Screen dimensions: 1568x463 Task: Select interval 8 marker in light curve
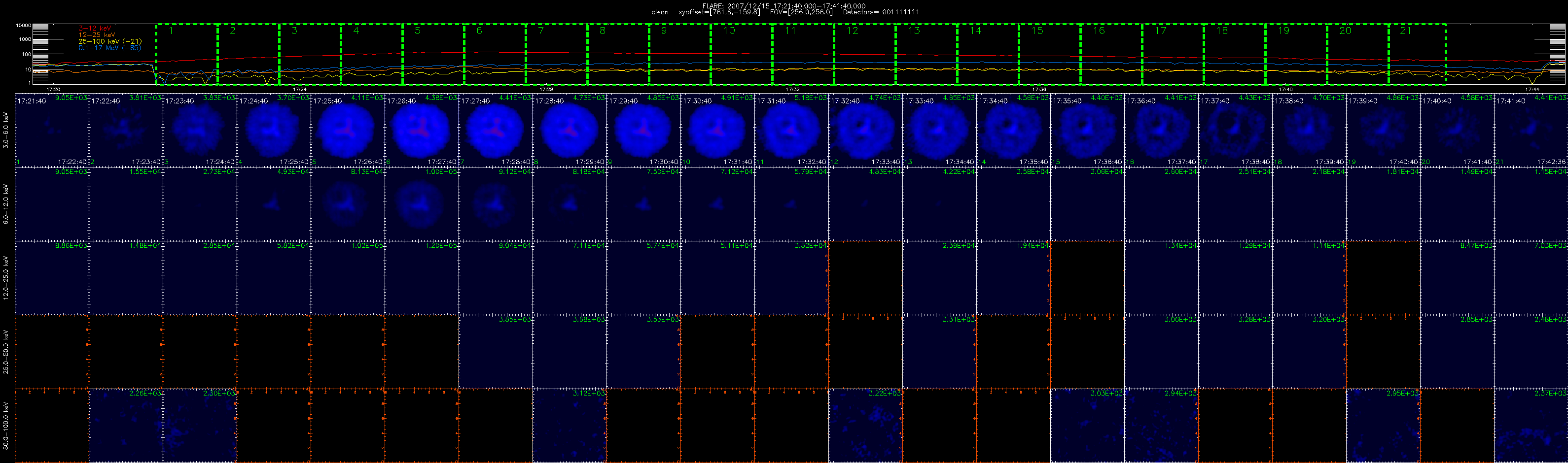click(603, 31)
